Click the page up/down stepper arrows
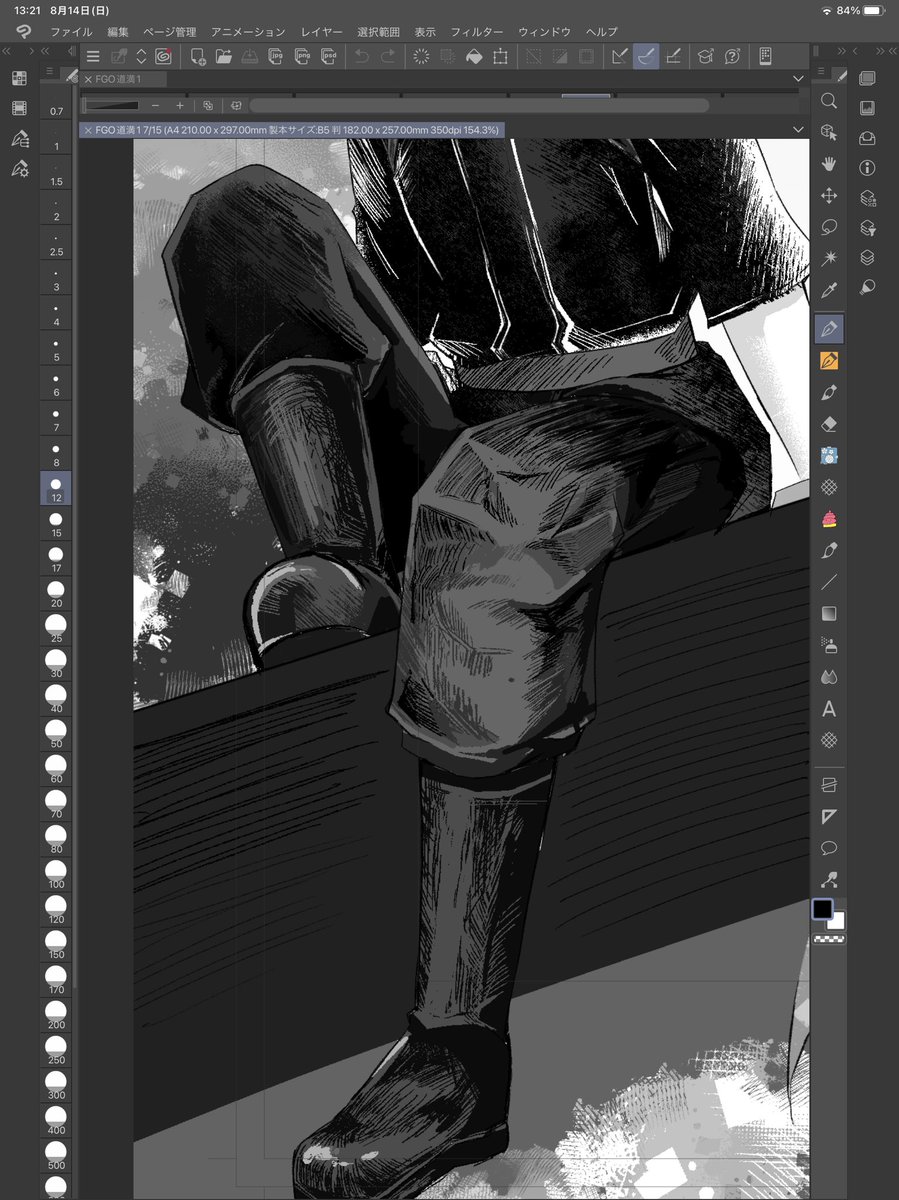 click(141, 57)
